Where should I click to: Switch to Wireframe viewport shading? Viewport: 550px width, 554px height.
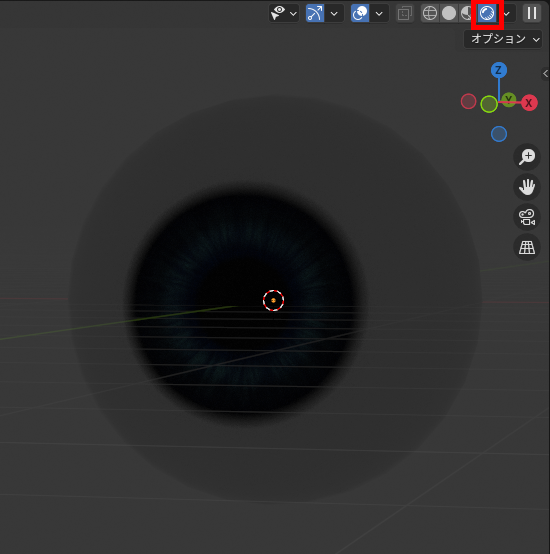(430, 13)
